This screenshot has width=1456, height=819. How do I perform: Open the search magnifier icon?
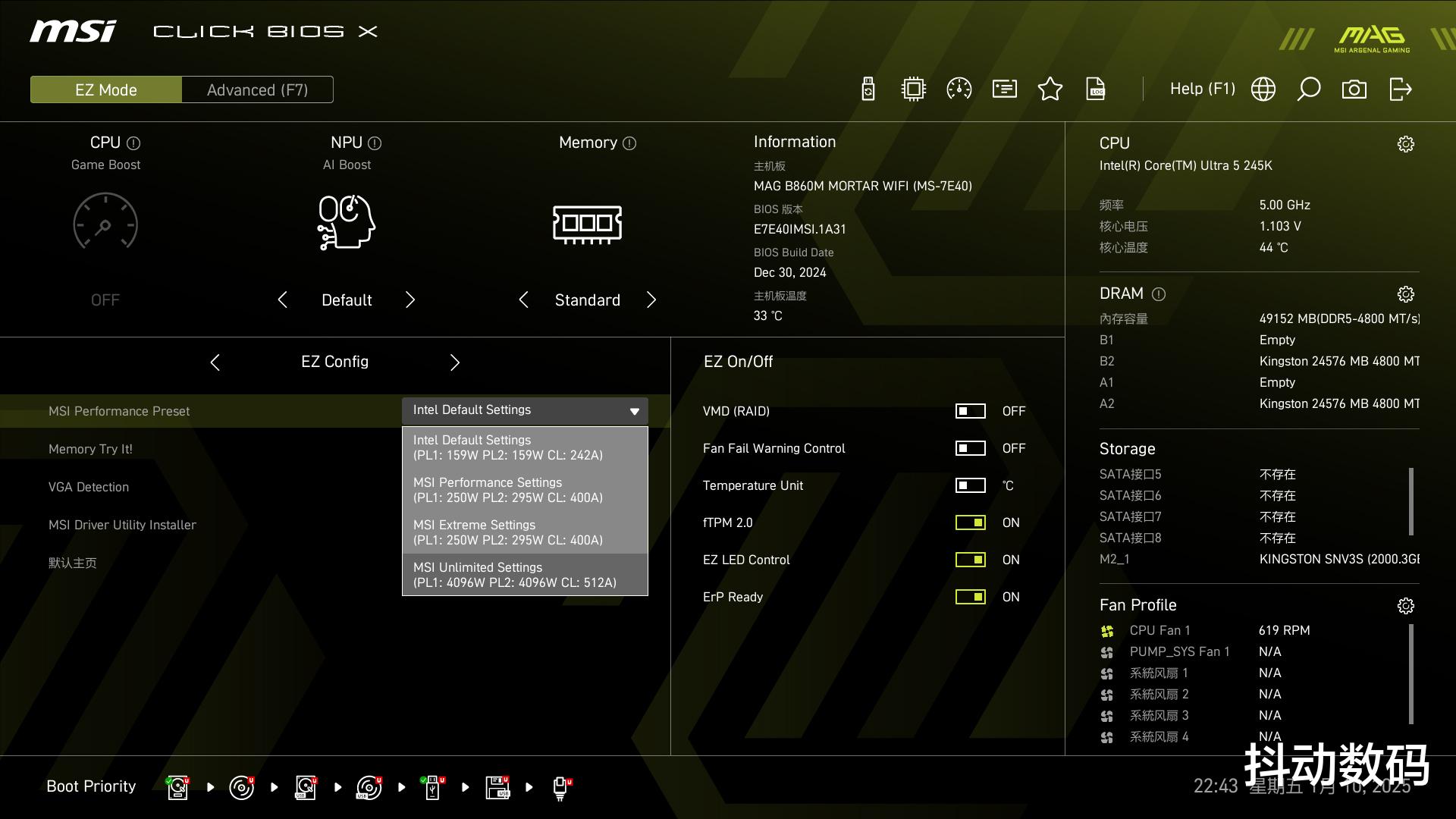pyautogui.click(x=1308, y=89)
